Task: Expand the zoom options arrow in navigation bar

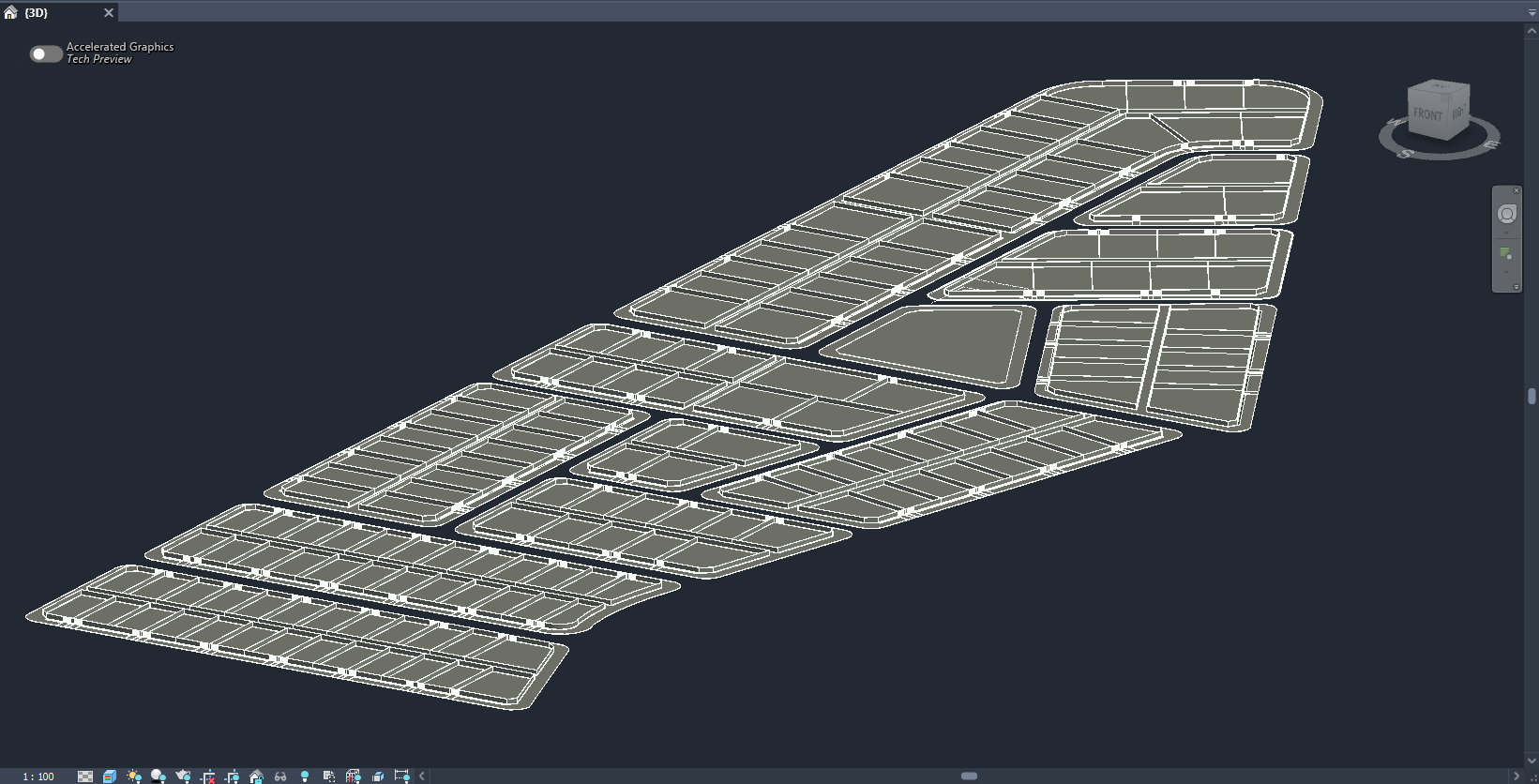Action: (x=1507, y=273)
